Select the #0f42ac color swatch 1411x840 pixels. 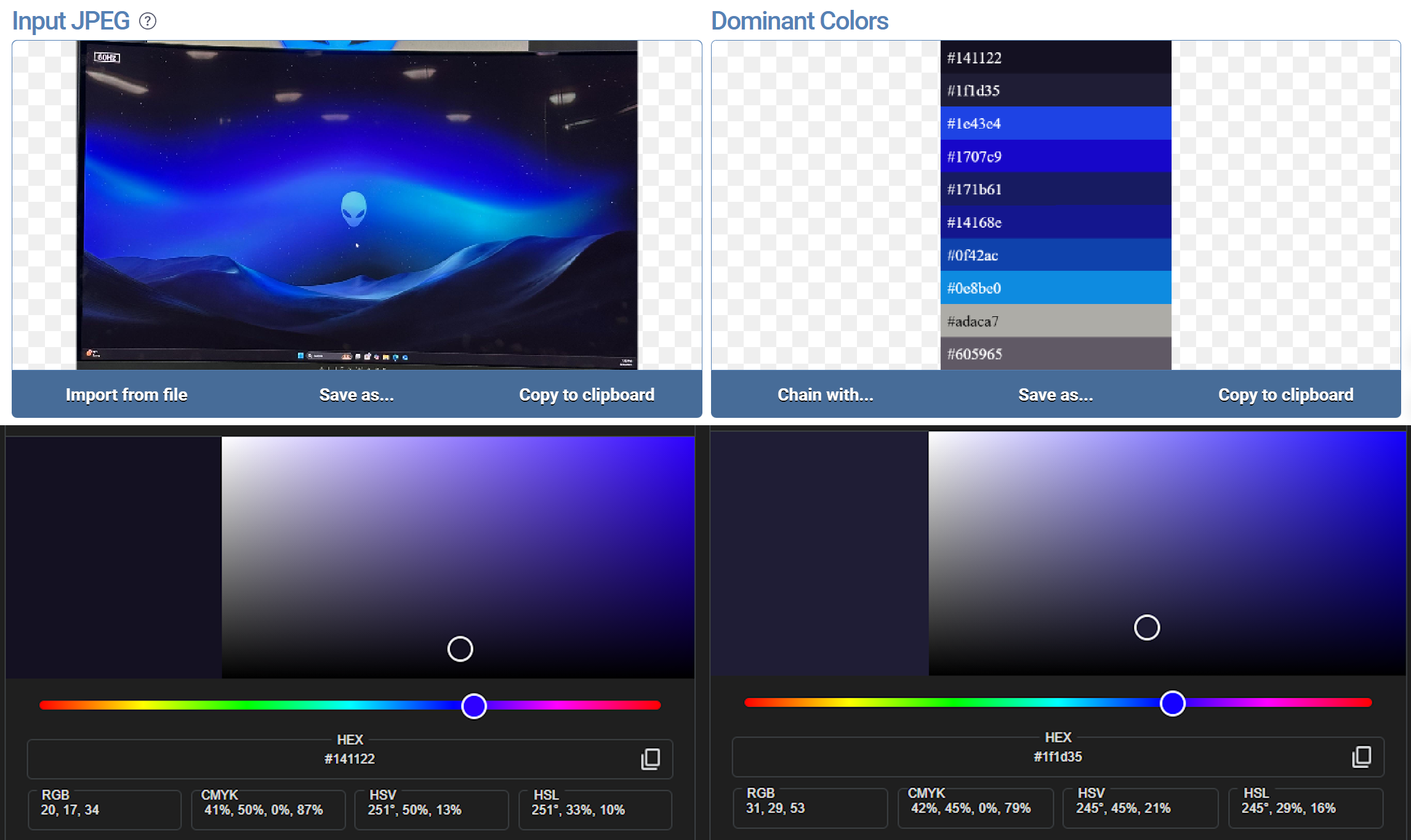(1056, 255)
